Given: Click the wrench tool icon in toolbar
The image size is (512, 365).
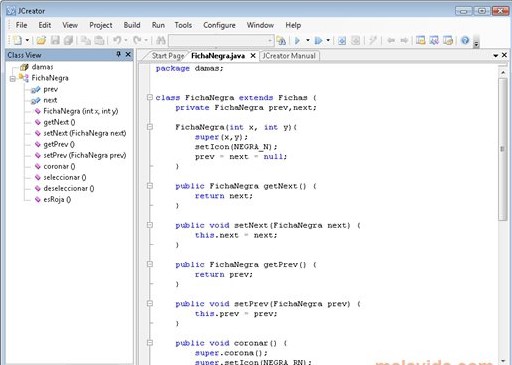Looking at the screenshot, I should (373, 41).
